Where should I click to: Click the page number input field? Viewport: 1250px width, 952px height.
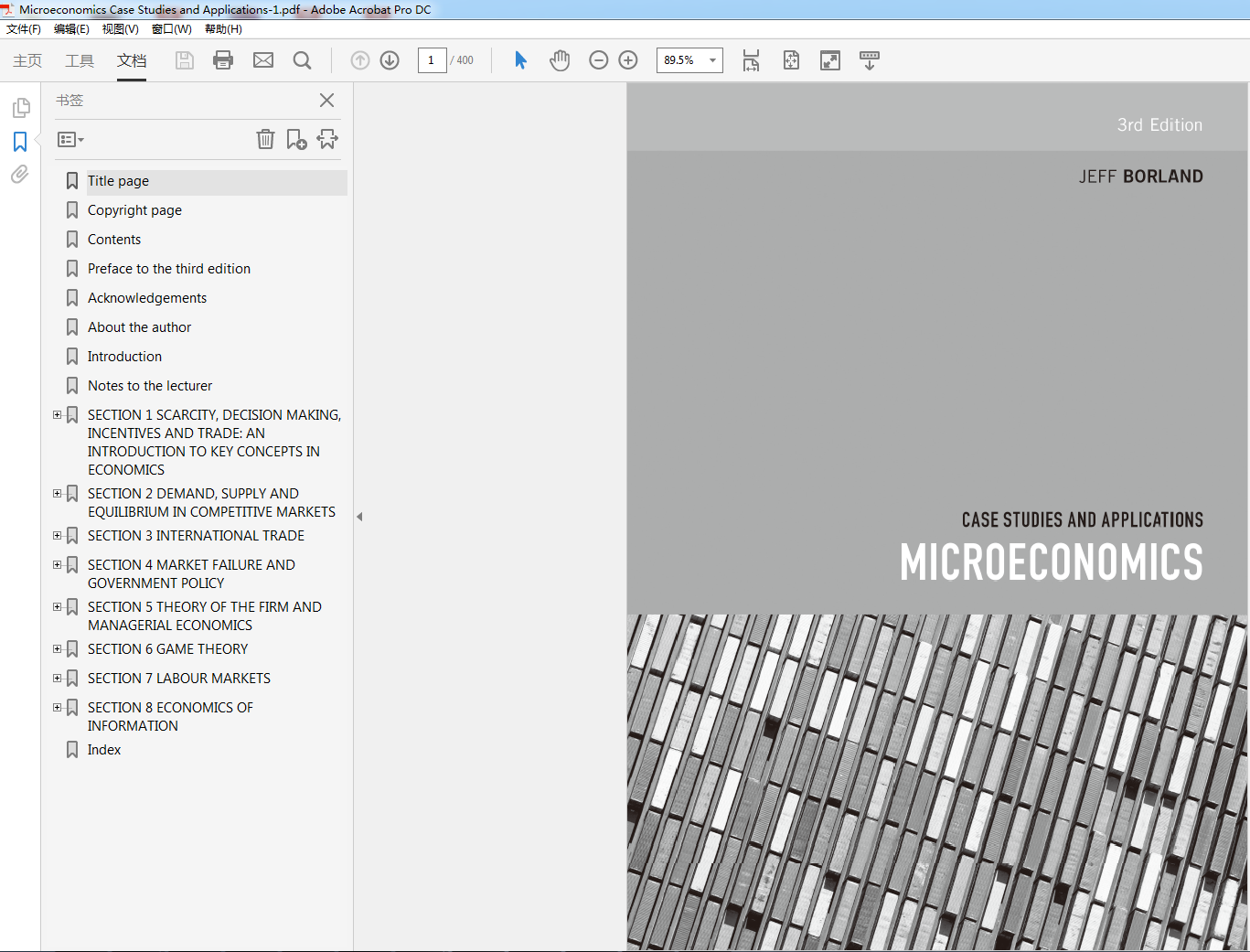tap(432, 60)
